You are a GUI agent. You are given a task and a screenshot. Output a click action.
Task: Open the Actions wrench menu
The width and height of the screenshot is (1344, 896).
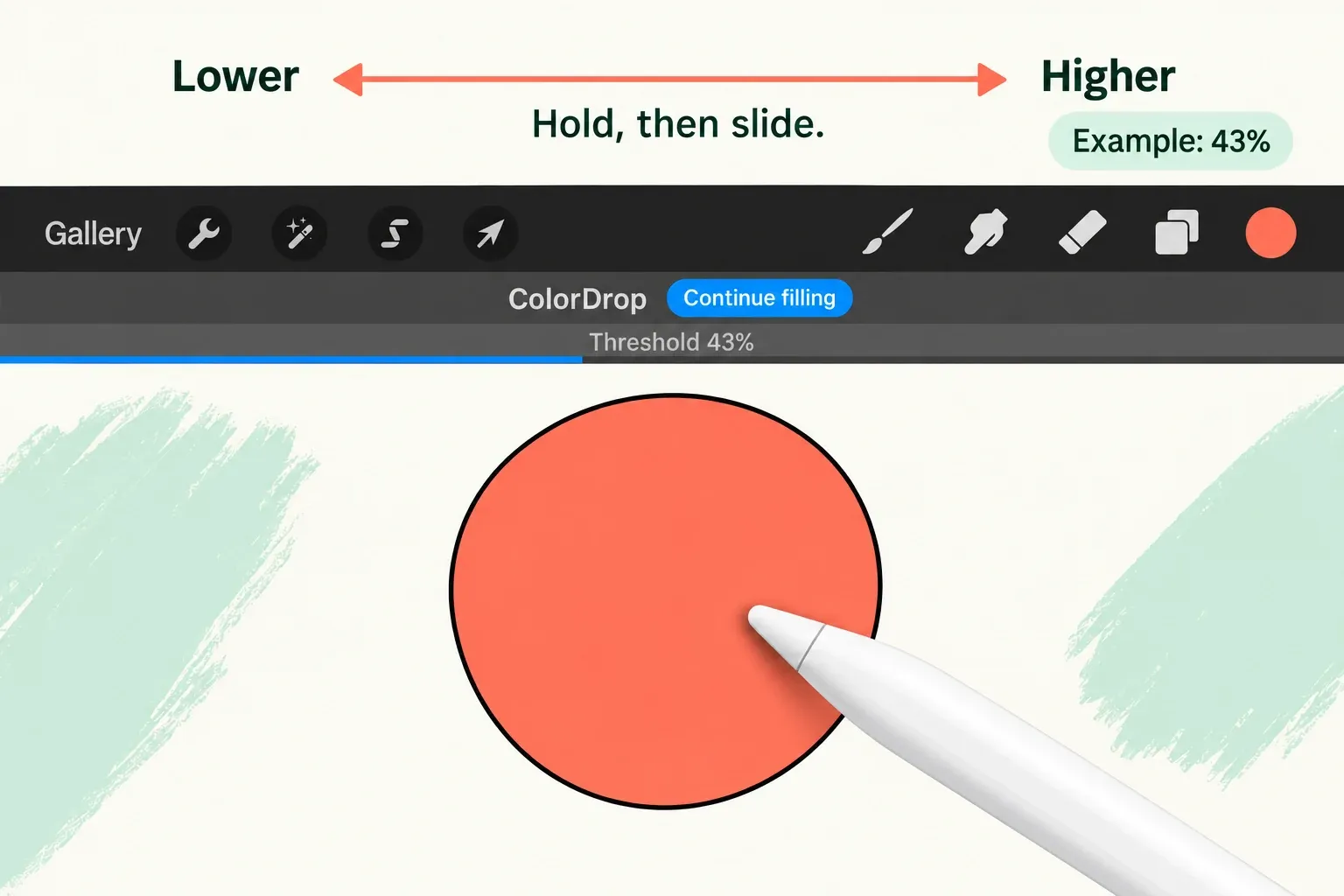[x=204, y=234]
